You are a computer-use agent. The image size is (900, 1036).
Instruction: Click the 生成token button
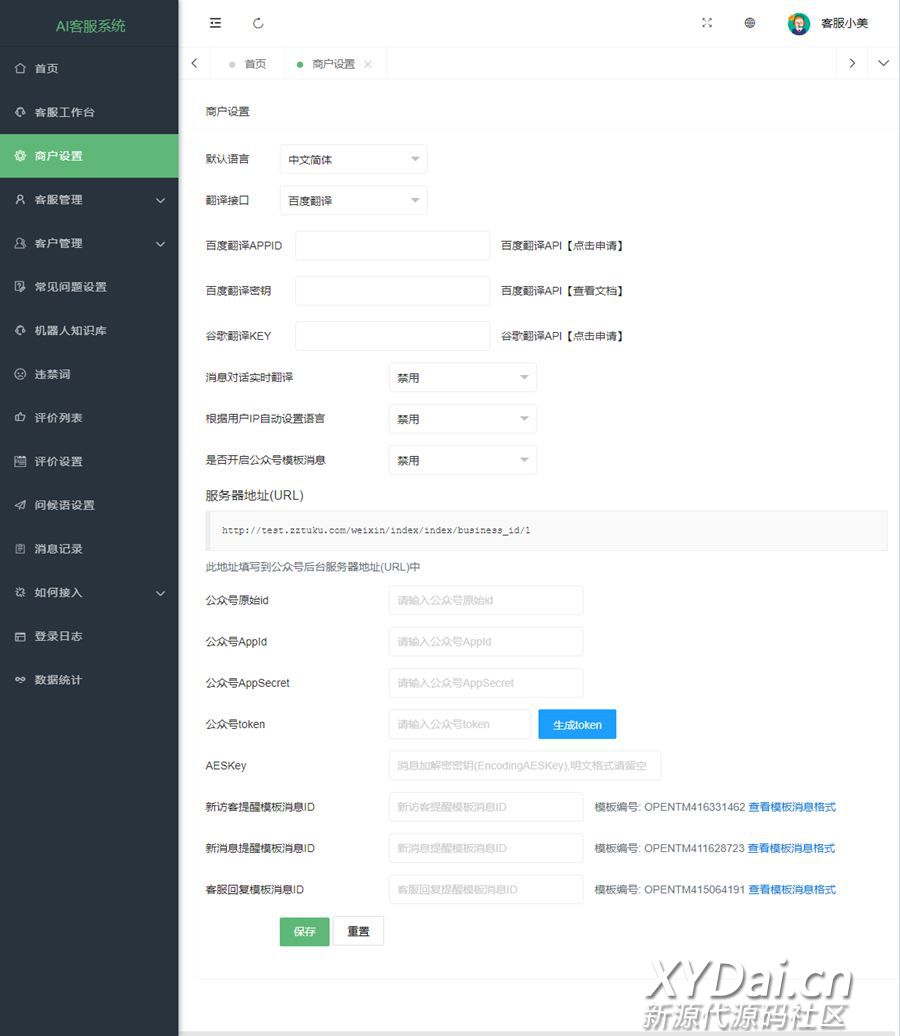tap(577, 724)
